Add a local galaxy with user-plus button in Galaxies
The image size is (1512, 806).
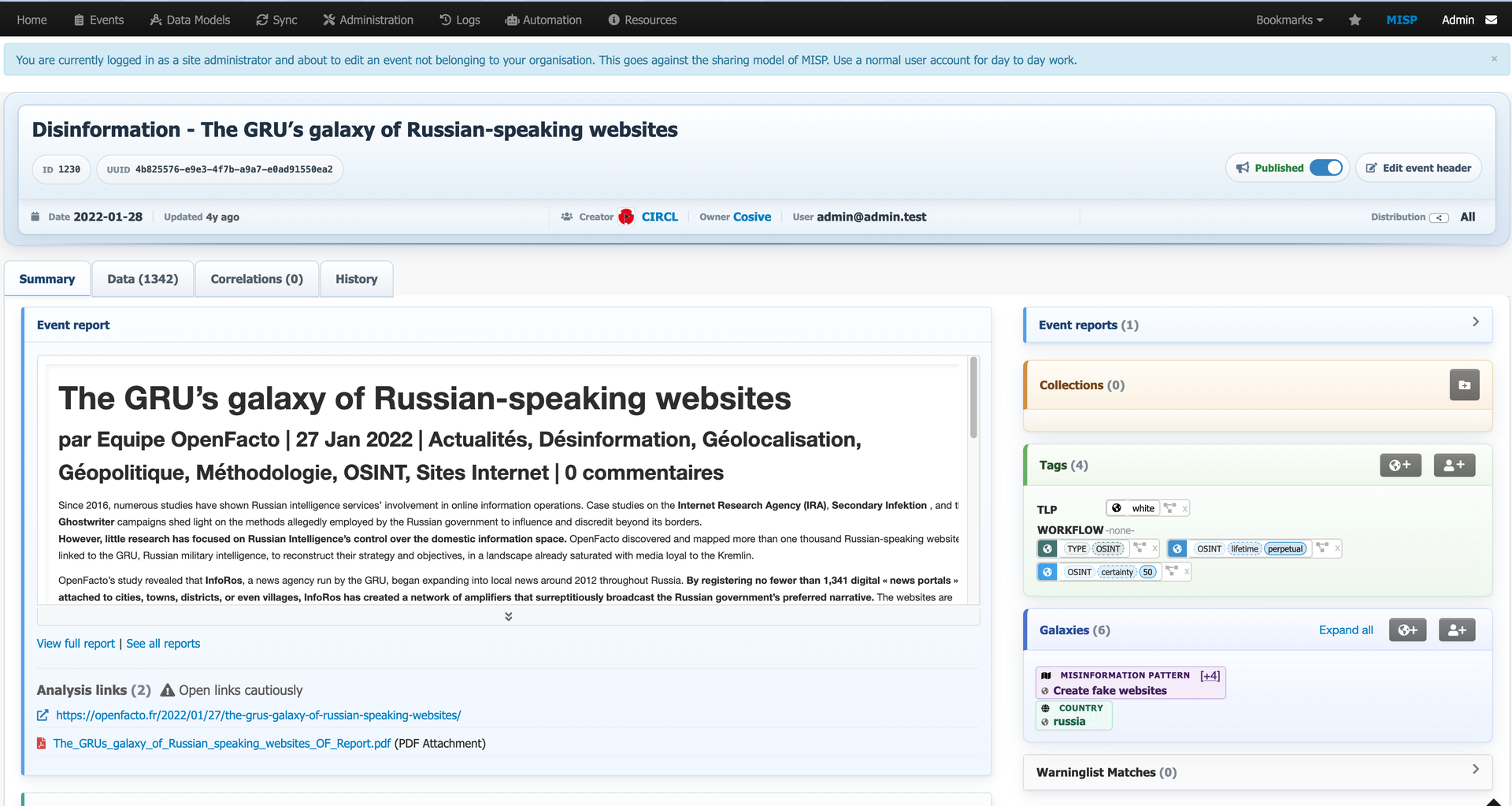pyautogui.click(x=1457, y=630)
